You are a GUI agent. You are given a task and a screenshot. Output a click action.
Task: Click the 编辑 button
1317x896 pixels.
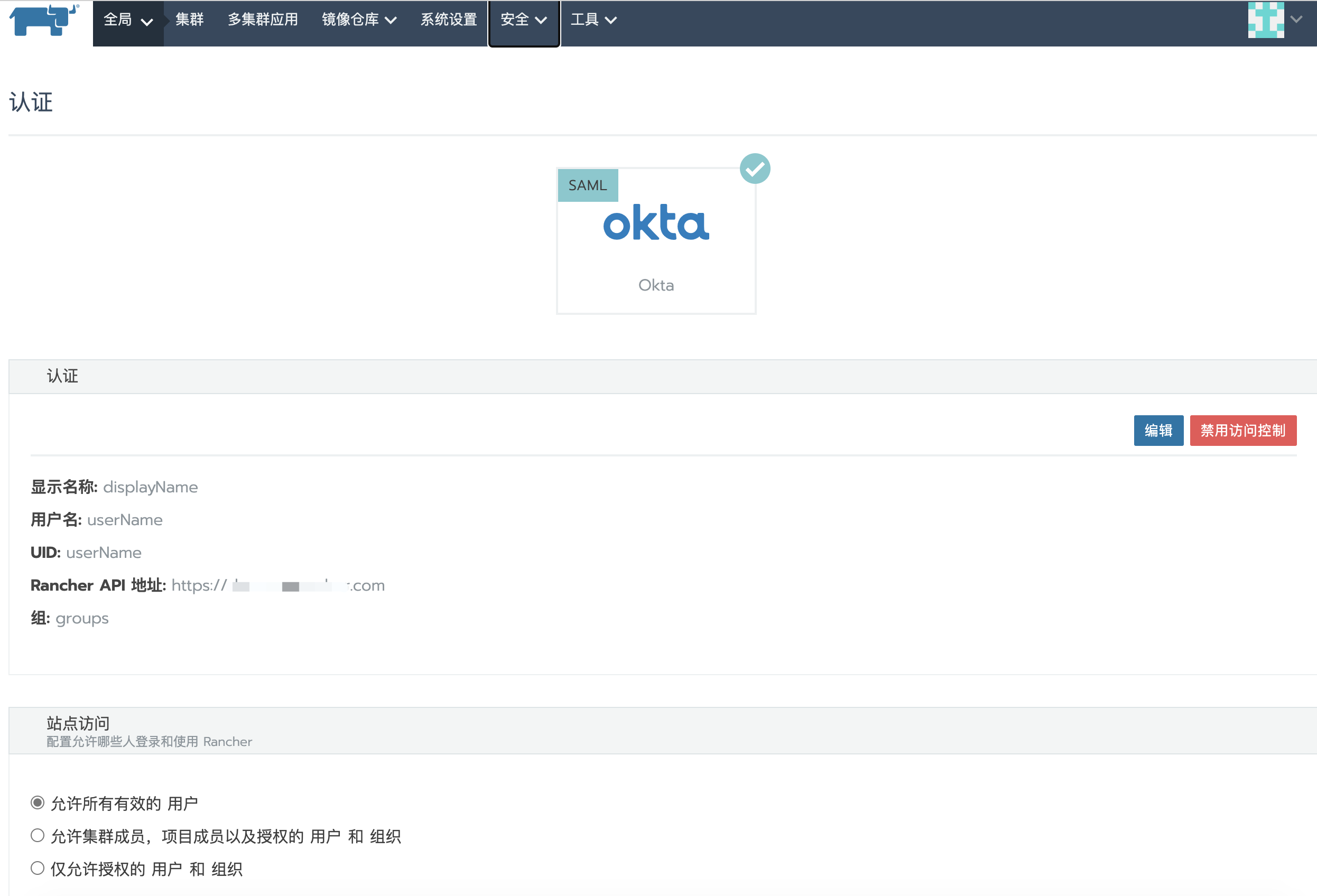pyautogui.click(x=1158, y=431)
